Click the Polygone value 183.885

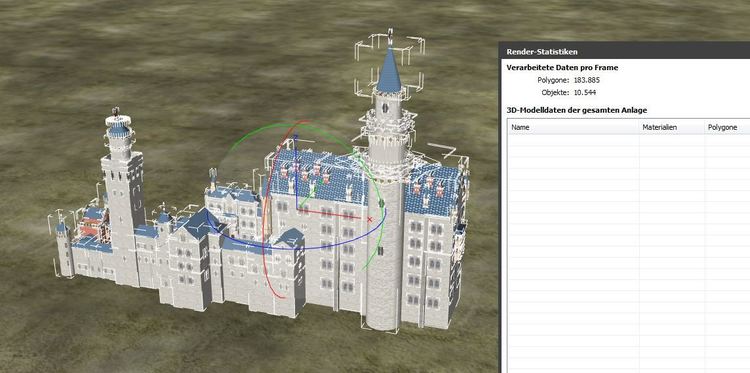(586, 80)
